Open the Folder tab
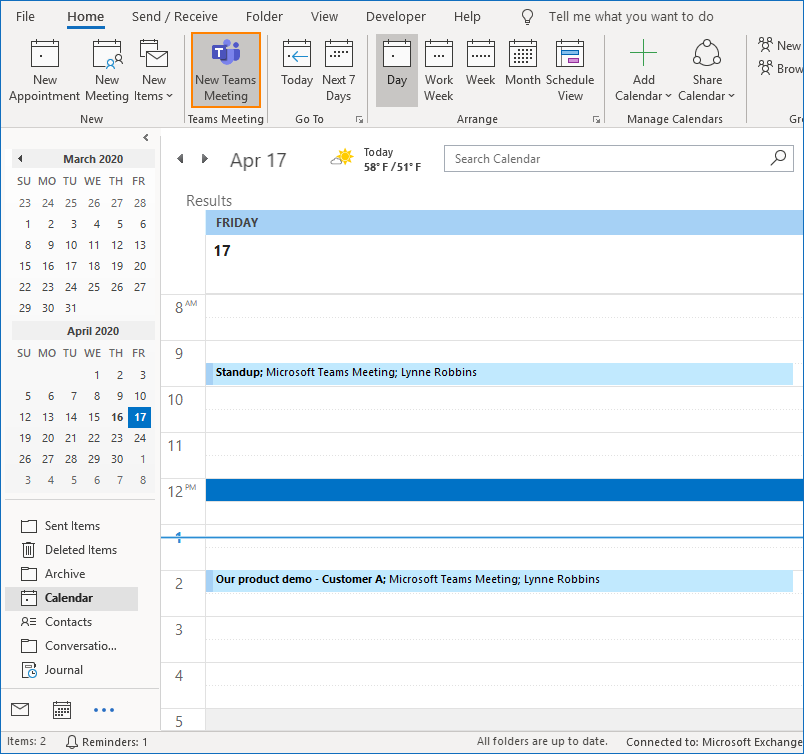Image resolution: width=804 pixels, height=754 pixels. (264, 16)
